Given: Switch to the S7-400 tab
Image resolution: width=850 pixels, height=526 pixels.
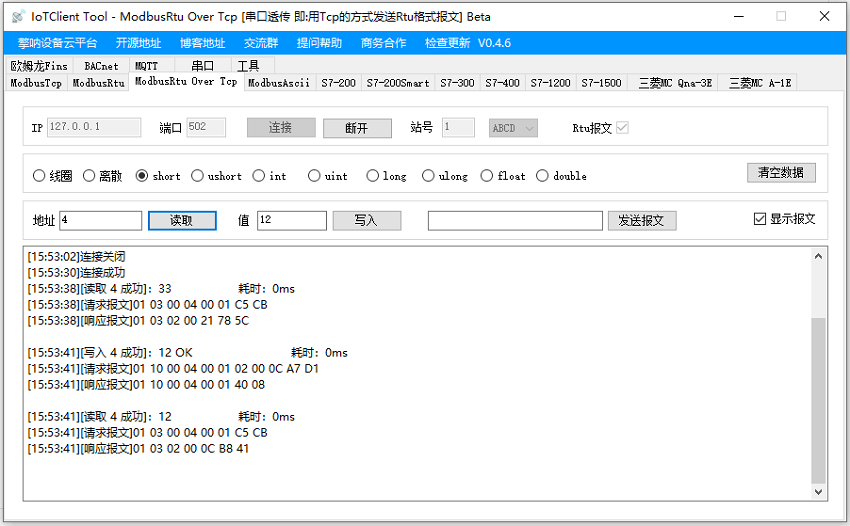Looking at the screenshot, I should (x=503, y=83).
